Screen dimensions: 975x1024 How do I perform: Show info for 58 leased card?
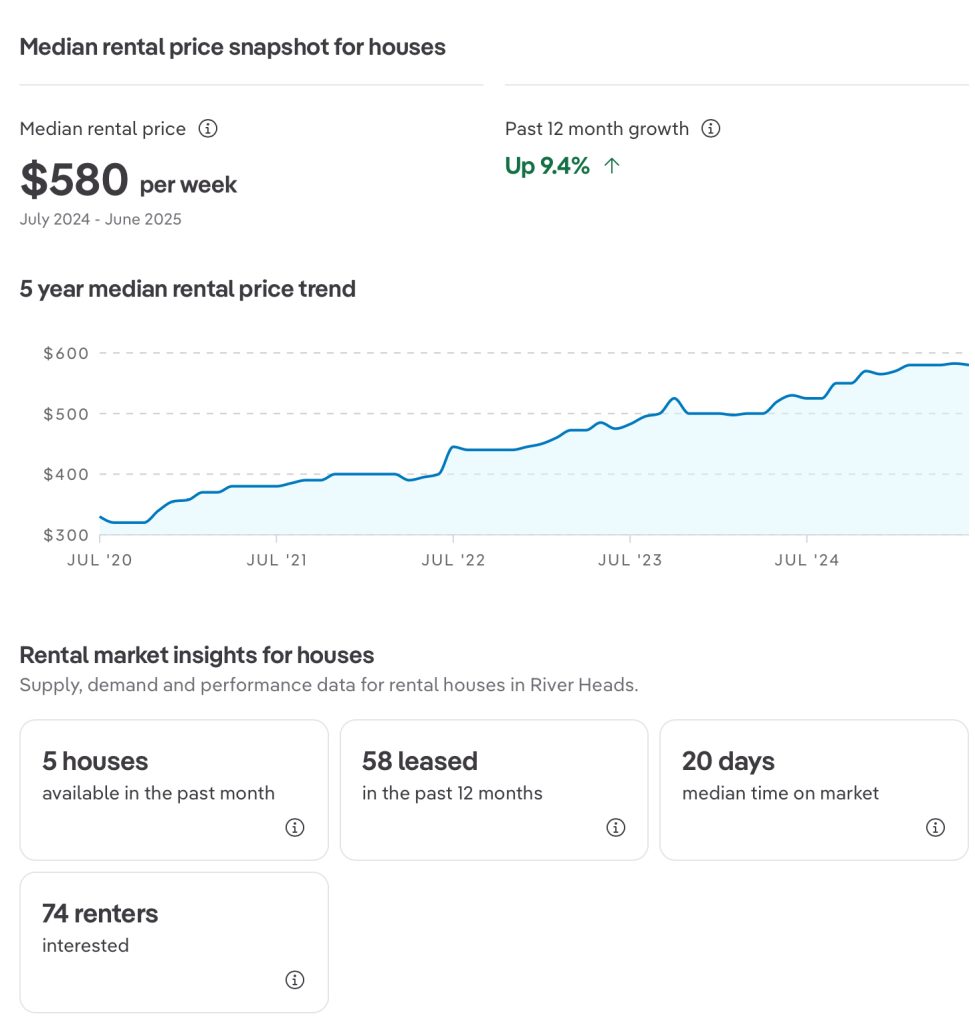(615, 827)
